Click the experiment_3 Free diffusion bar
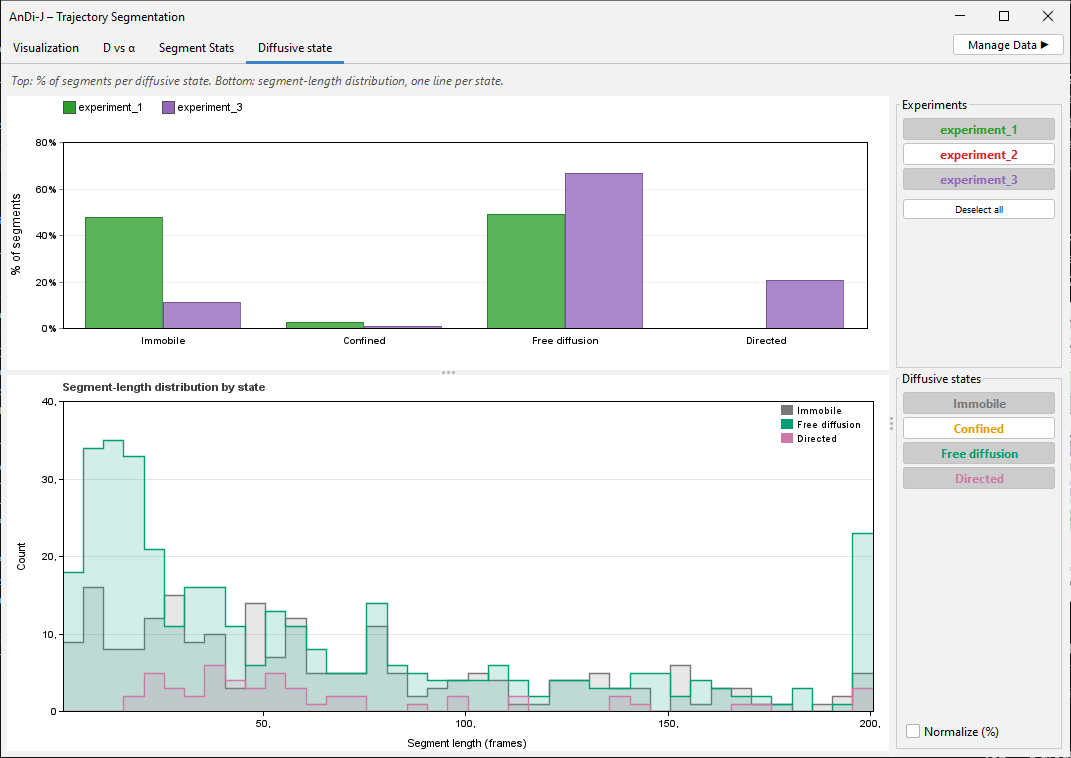Screen dimensions: 1071x758 click(x=604, y=251)
